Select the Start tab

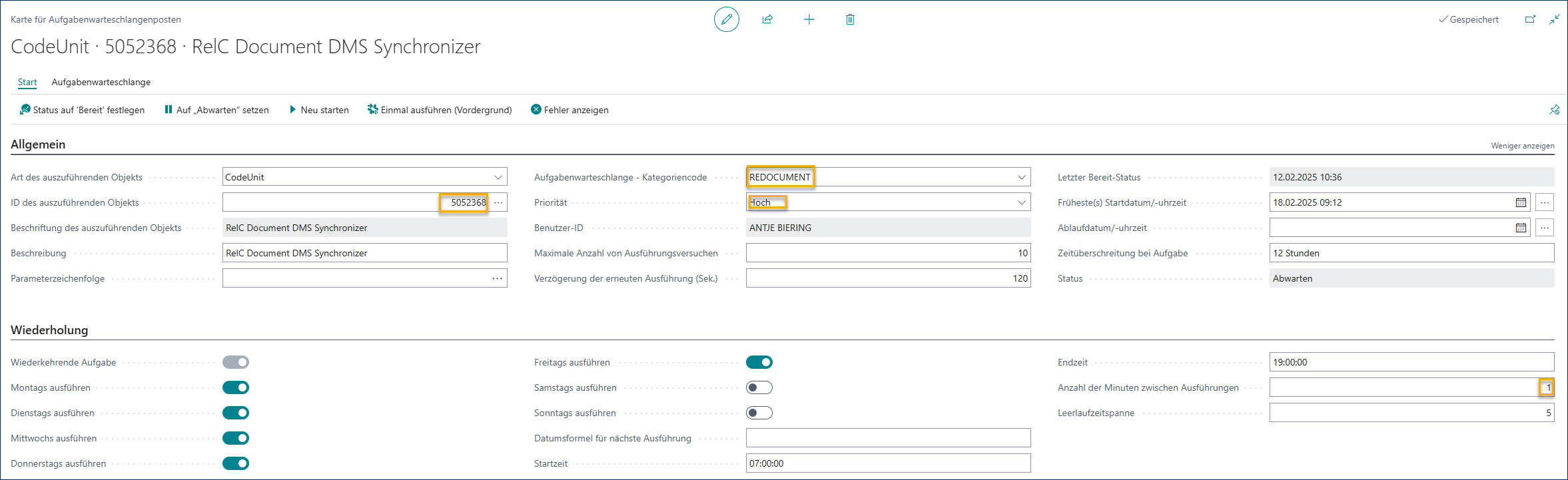coord(27,82)
